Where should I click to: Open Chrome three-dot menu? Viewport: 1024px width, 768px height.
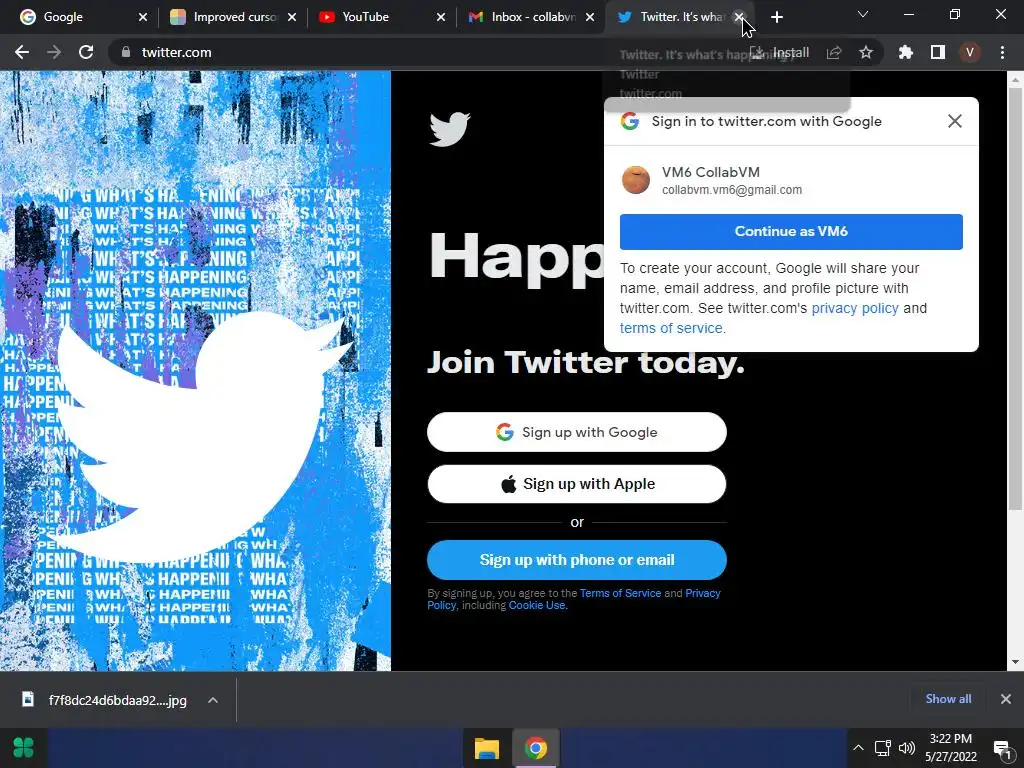[1002, 52]
